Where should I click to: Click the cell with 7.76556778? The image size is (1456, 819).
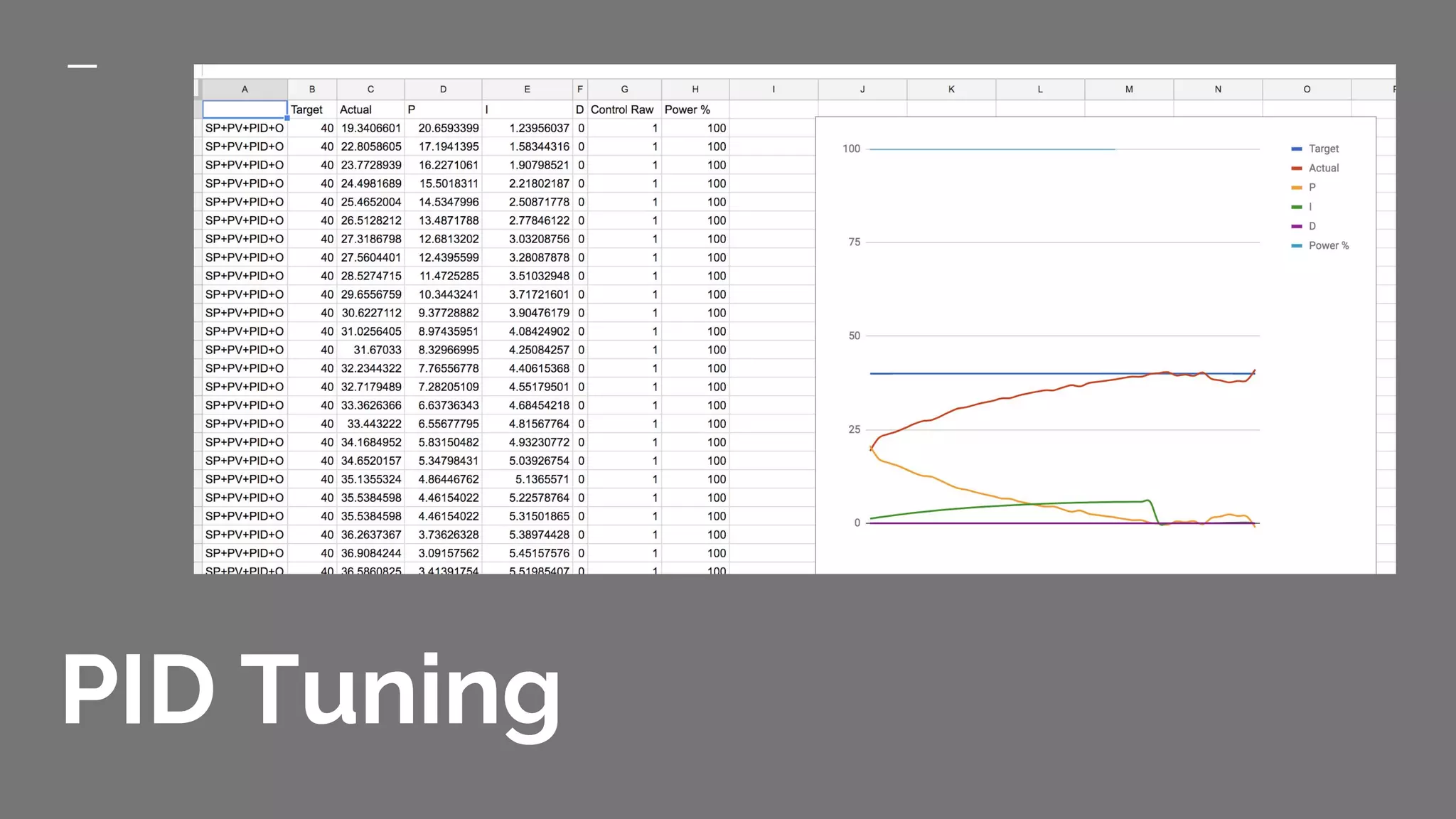click(443, 368)
